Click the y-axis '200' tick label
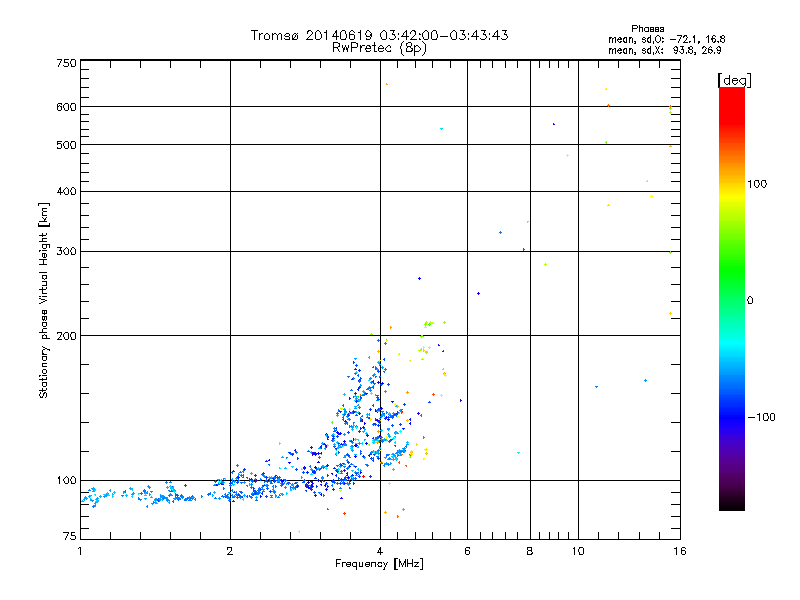This screenshot has width=800, height=600. point(66,336)
